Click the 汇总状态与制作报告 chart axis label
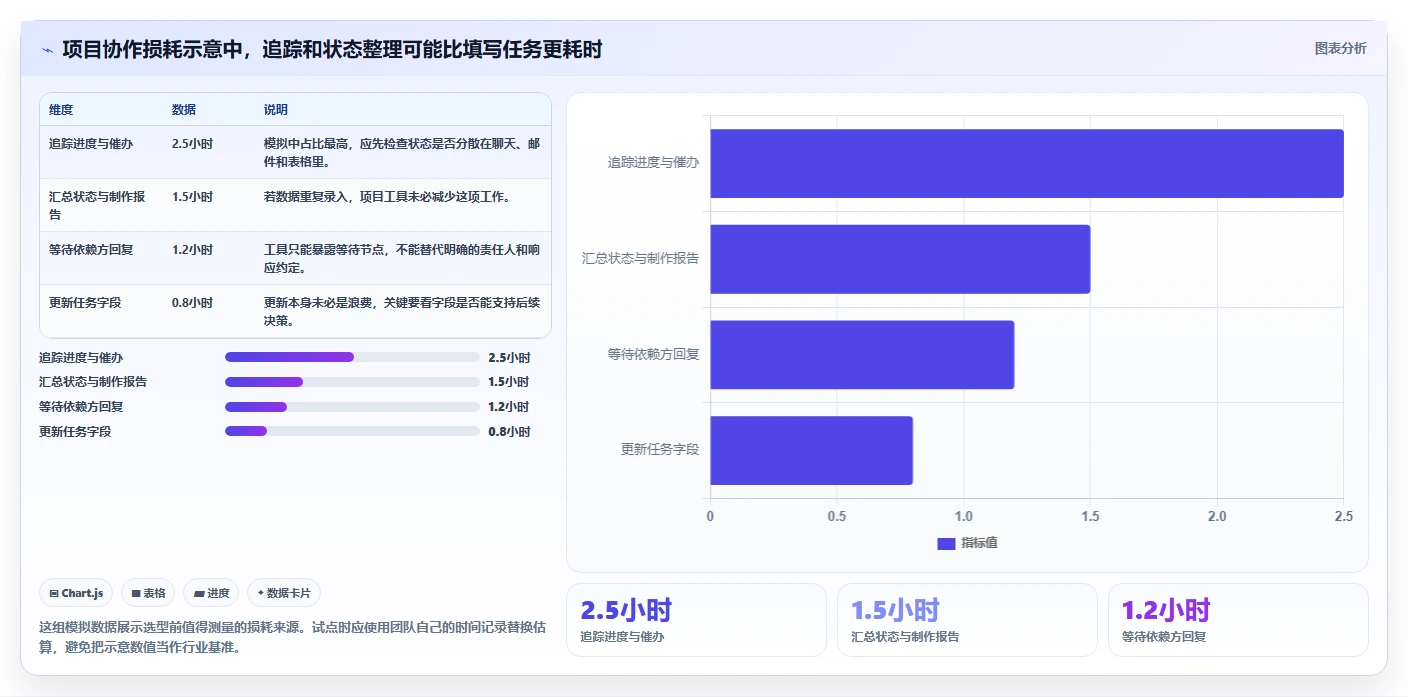This screenshot has width=1408, height=697. [x=640, y=258]
